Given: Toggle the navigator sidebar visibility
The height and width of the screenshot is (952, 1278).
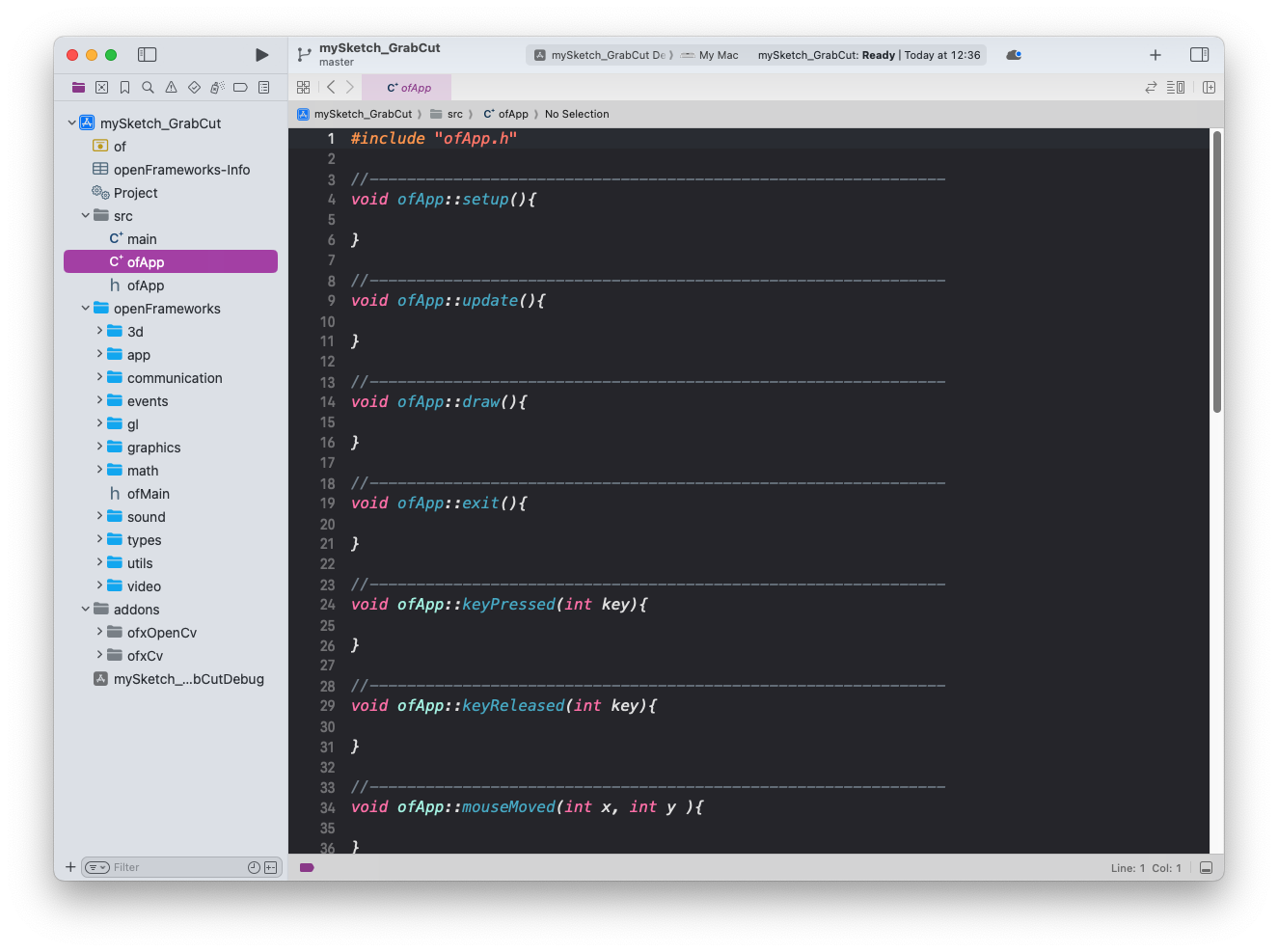Looking at the screenshot, I should pyautogui.click(x=148, y=55).
